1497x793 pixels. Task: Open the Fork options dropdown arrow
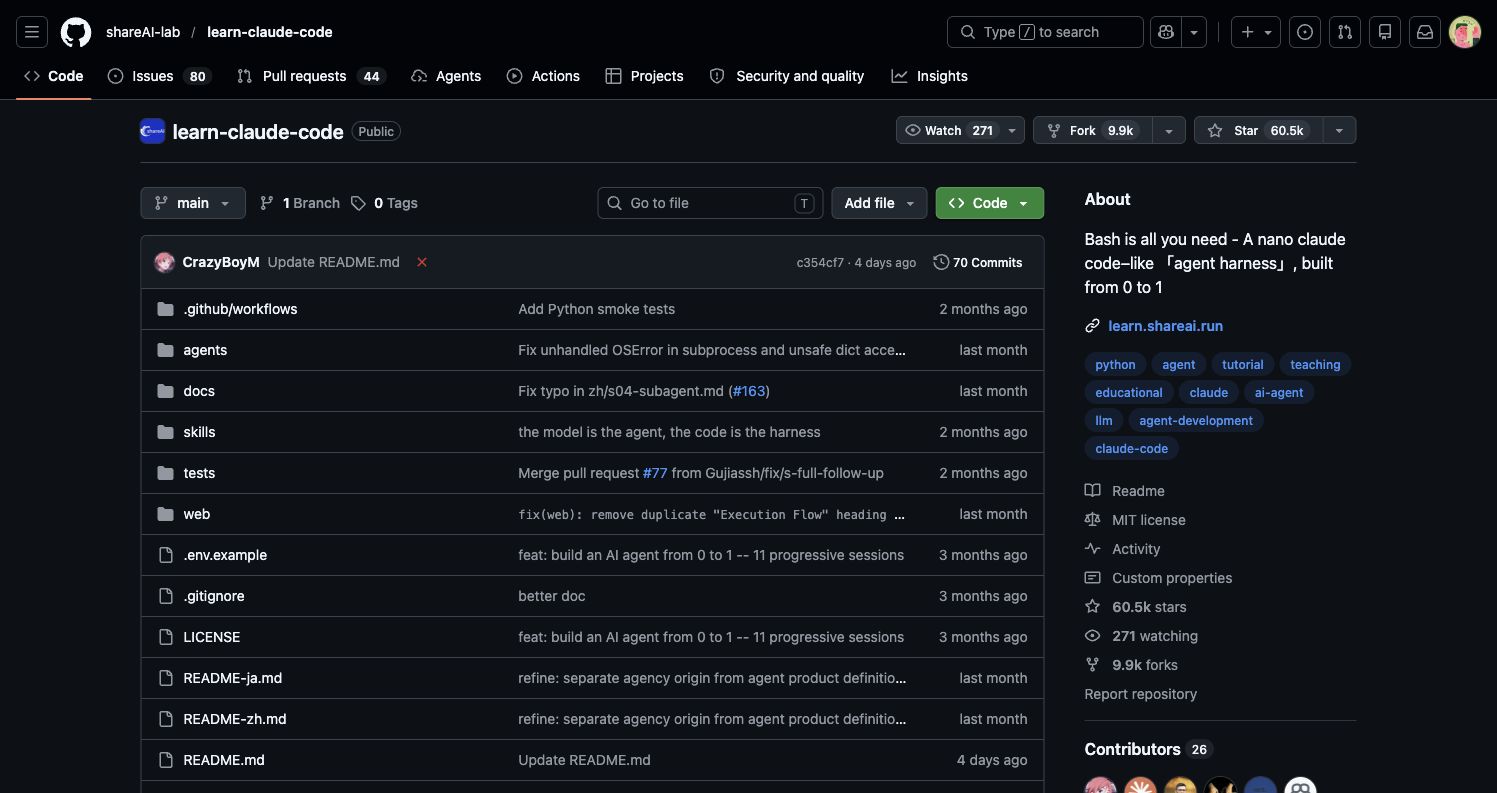click(1169, 131)
